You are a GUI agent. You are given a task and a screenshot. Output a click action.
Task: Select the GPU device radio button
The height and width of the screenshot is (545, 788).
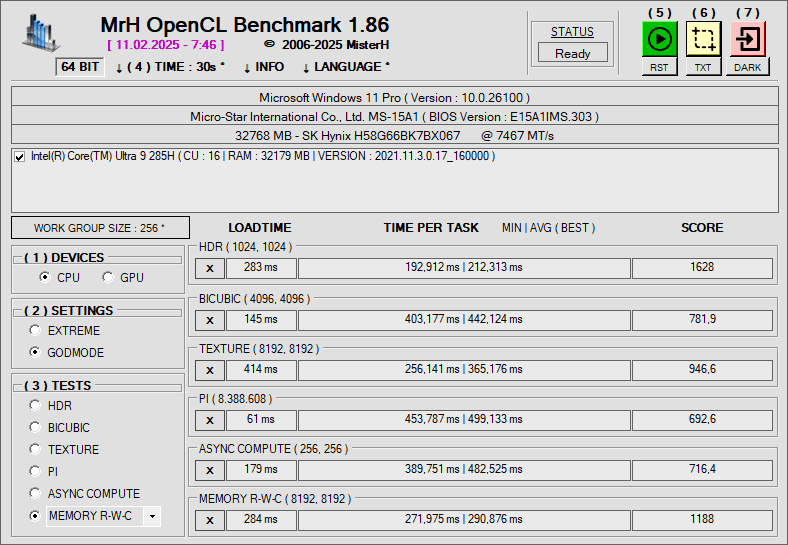(108, 277)
